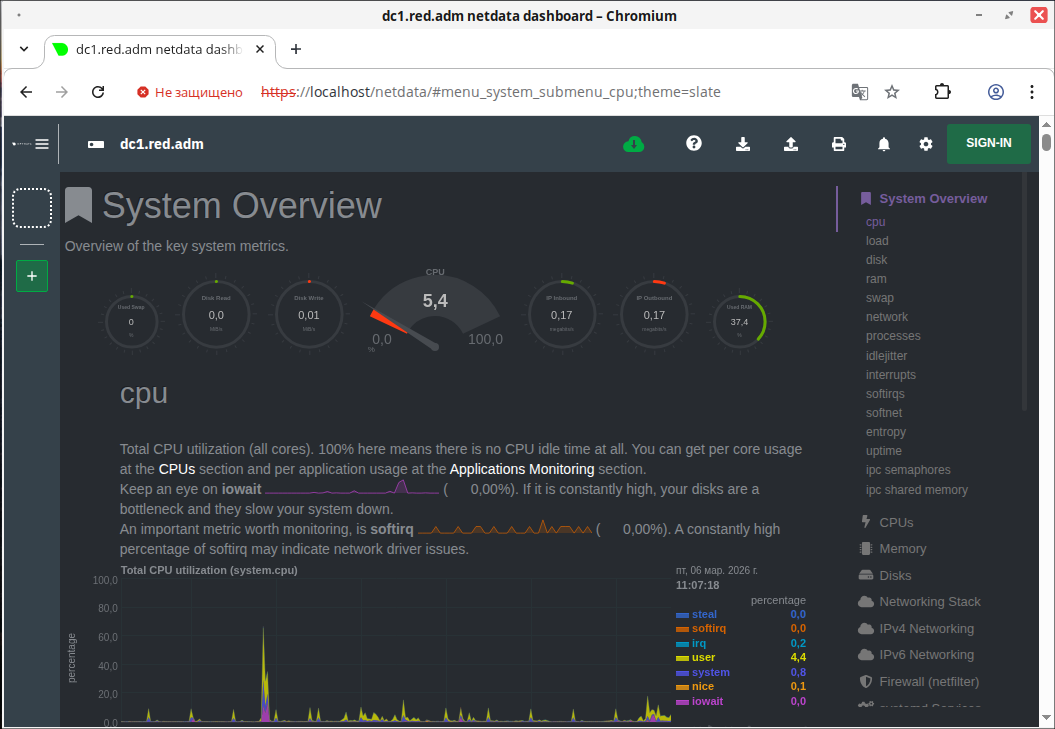Toggle the user dimension in chart legend
Screen dimensions: 1055x729
pyautogui.click(x=703, y=657)
